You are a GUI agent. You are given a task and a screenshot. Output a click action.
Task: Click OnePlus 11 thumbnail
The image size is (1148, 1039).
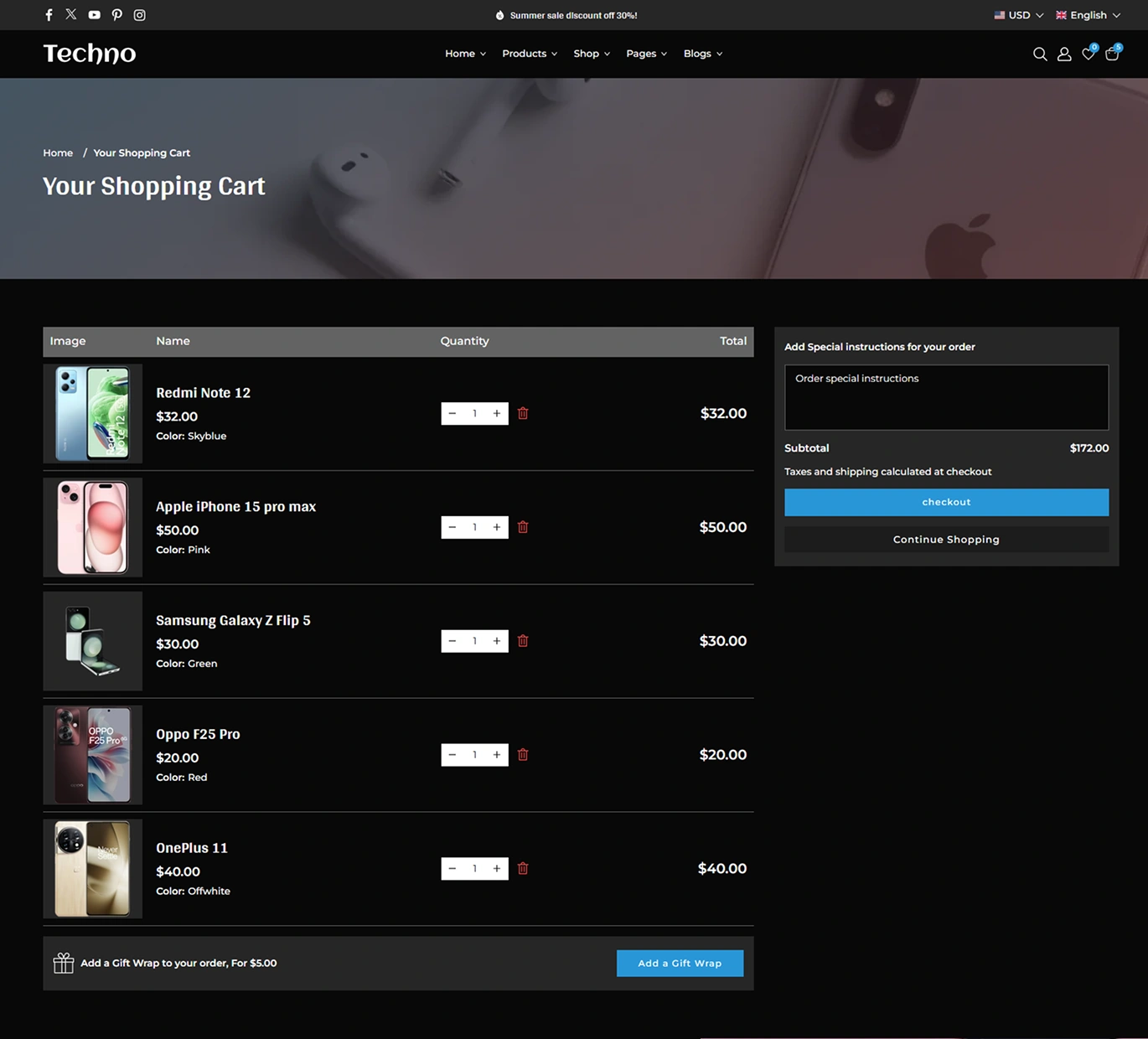pos(92,869)
